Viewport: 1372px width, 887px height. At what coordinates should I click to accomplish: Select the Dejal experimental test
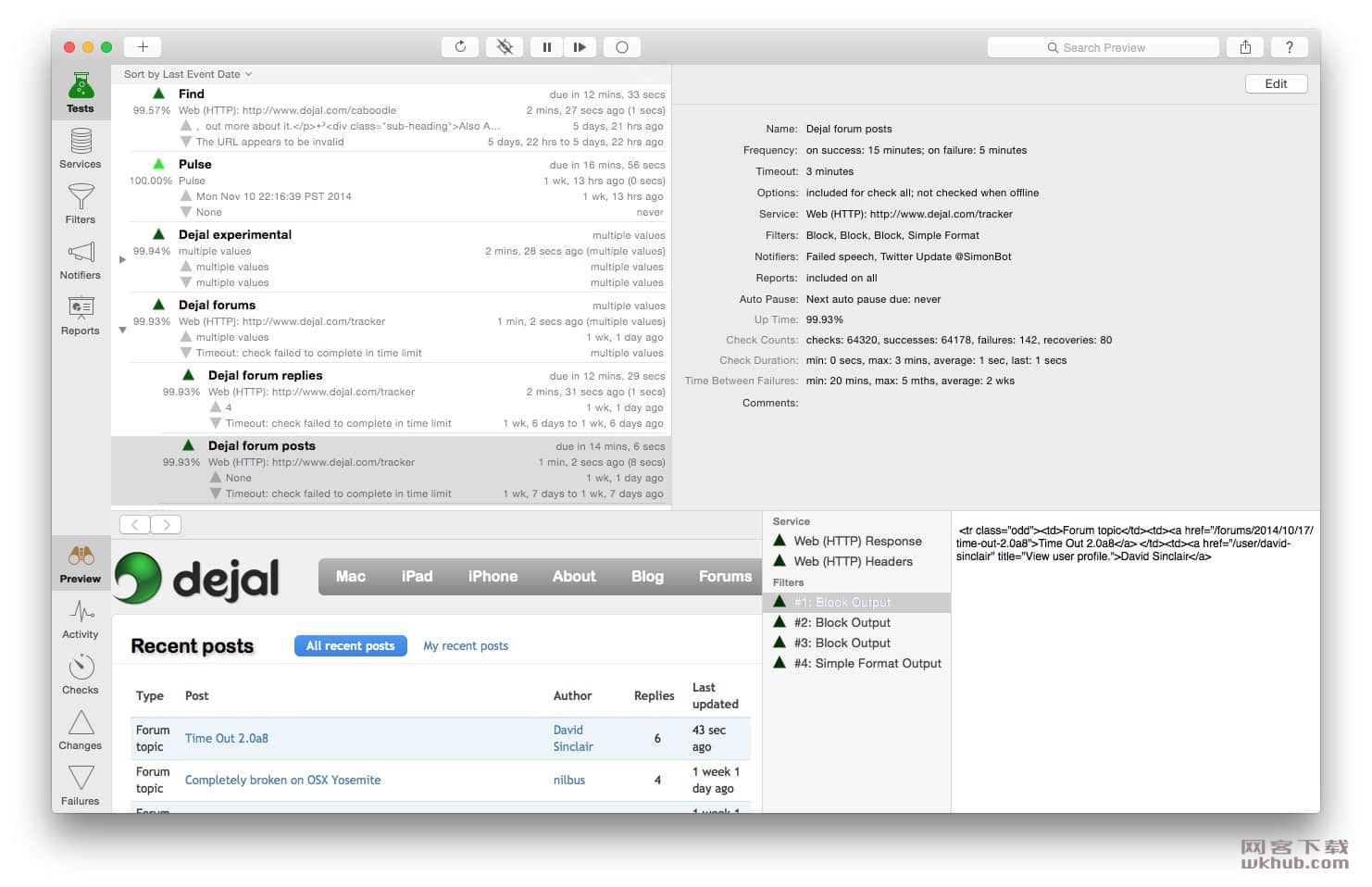(x=391, y=257)
